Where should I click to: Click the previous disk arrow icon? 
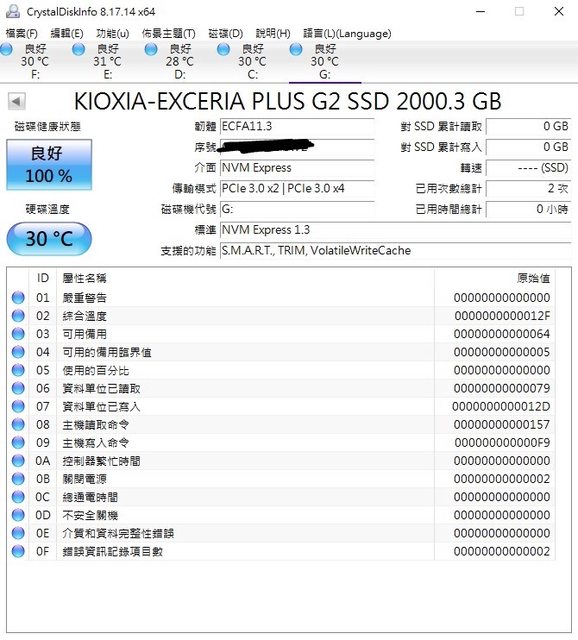(17, 101)
